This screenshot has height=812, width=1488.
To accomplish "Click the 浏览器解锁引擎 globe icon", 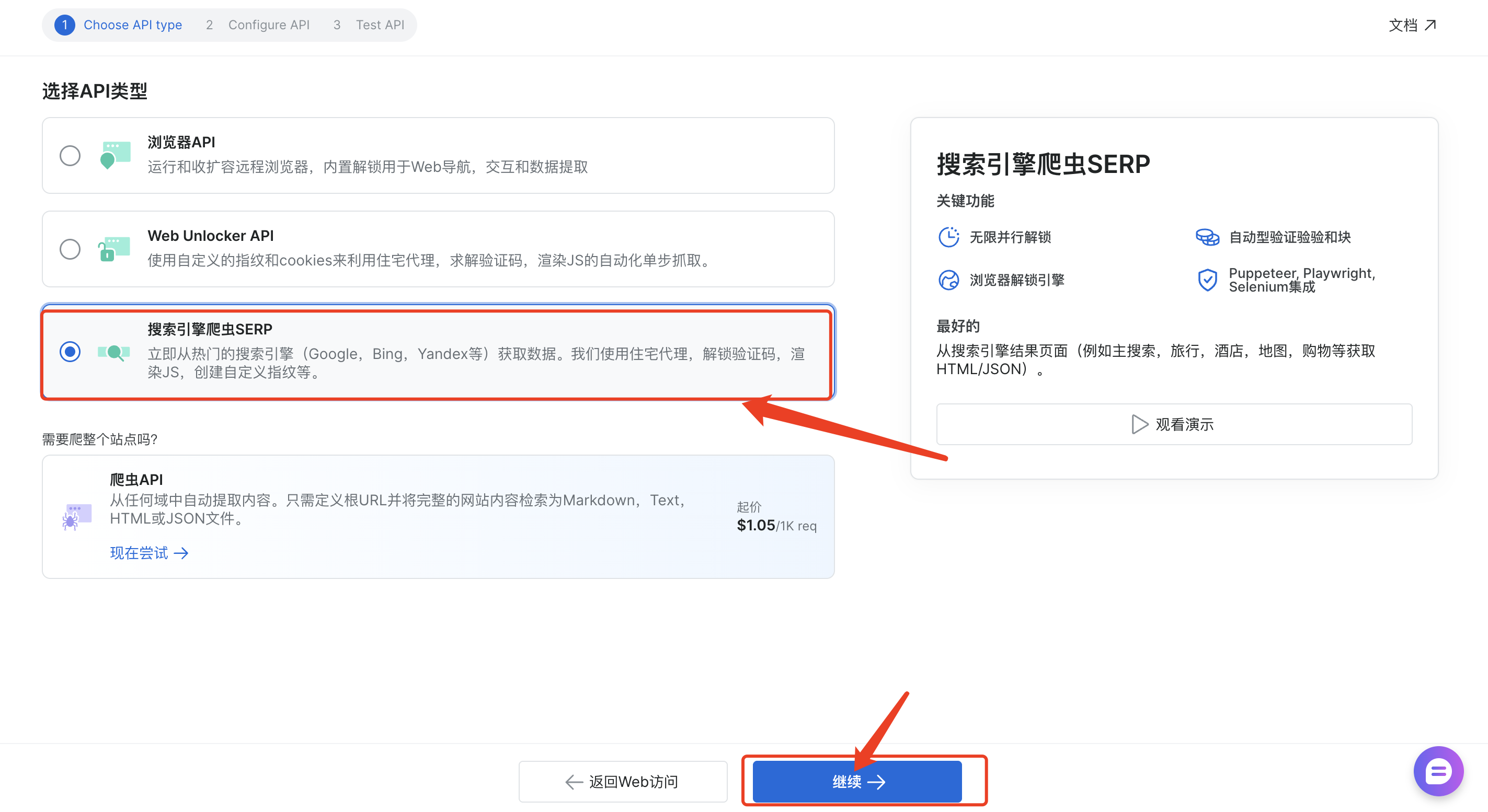I will [948, 281].
